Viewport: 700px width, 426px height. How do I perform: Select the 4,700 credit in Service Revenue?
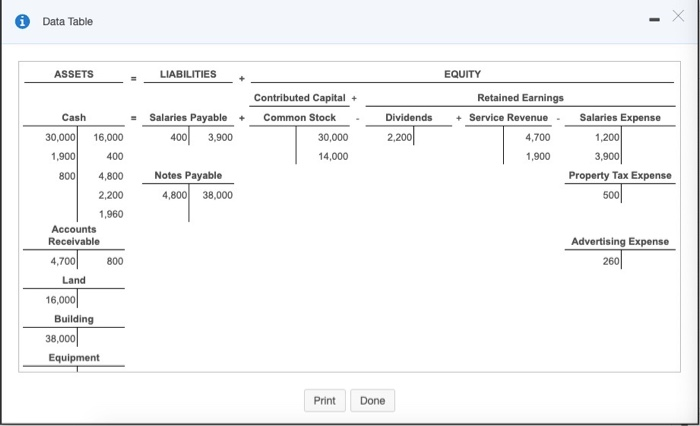(538, 137)
